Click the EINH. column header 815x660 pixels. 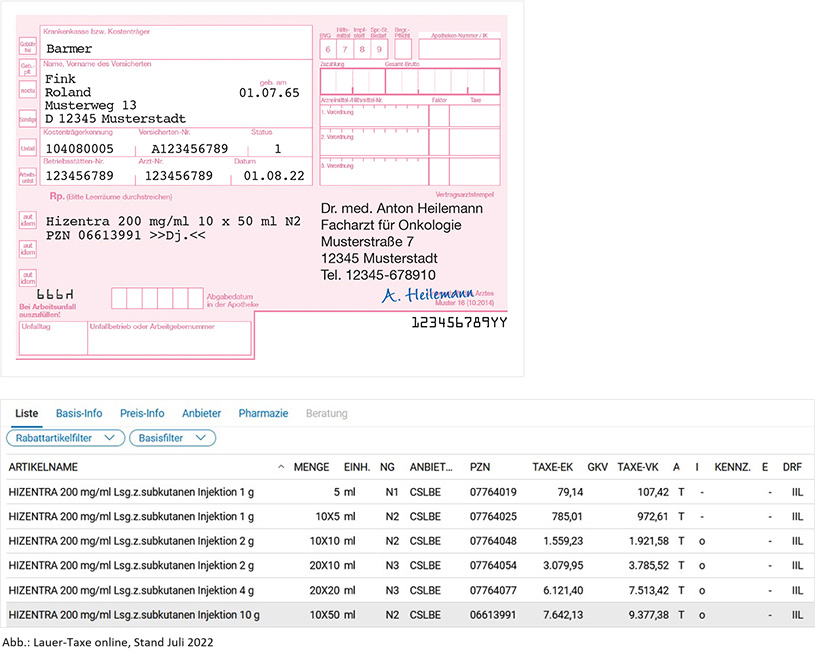357,467
